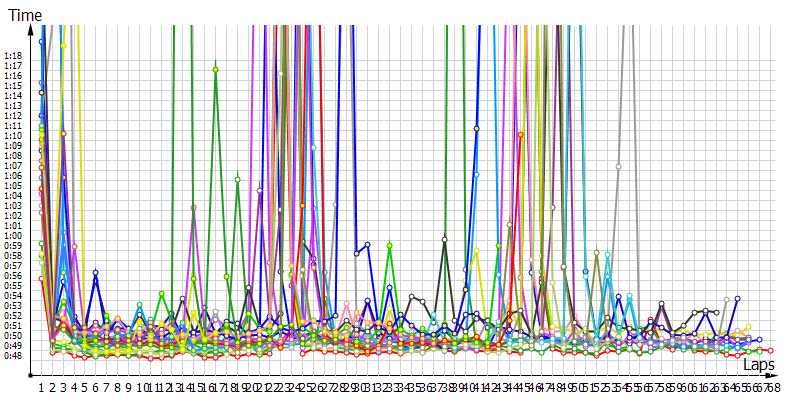
Task: Click the 1:00 label on time axis
Action: [x=13, y=235]
